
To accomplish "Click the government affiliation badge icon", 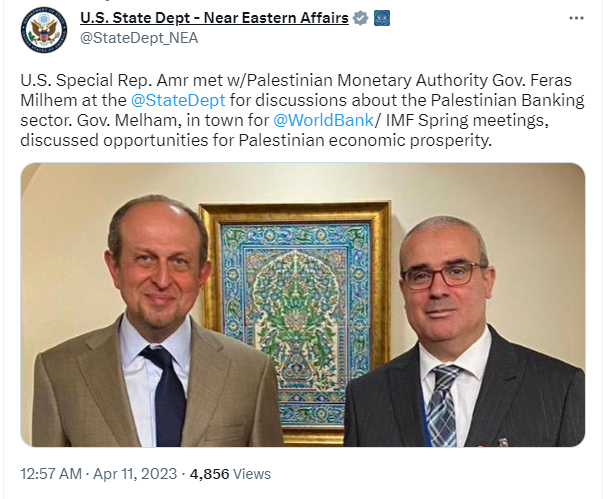I will coord(381,18).
